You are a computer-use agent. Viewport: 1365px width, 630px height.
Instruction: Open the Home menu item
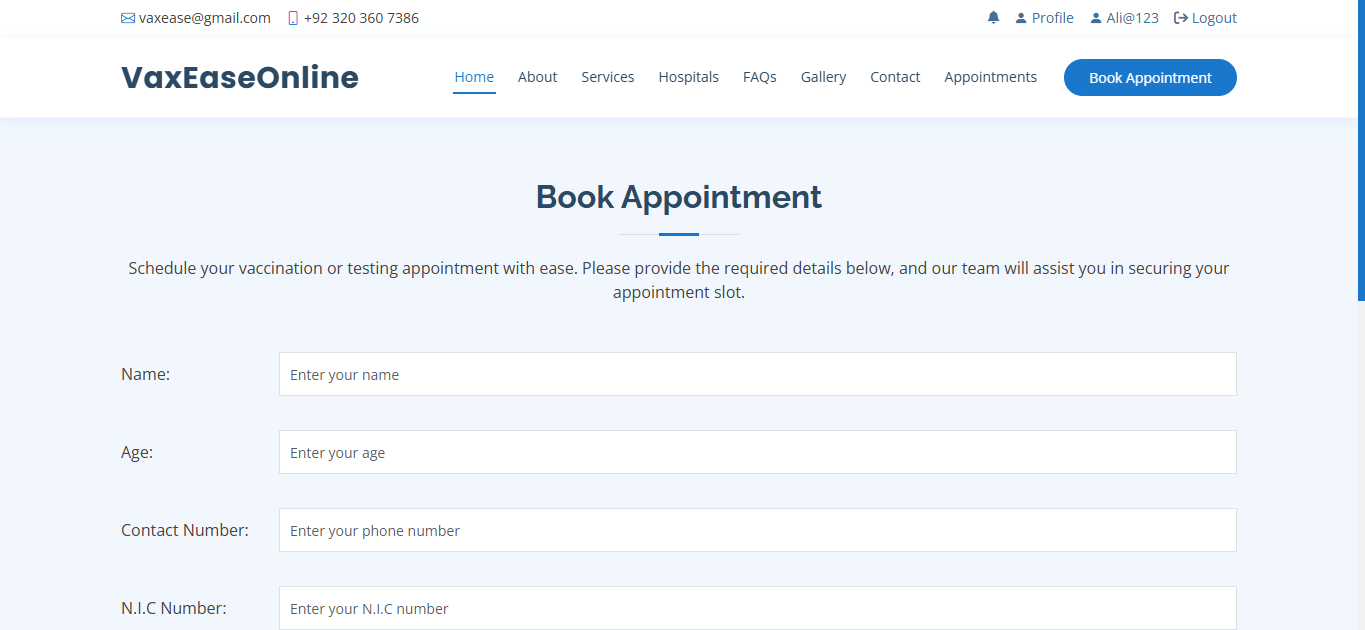pyautogui.click(x=474, y=77)
